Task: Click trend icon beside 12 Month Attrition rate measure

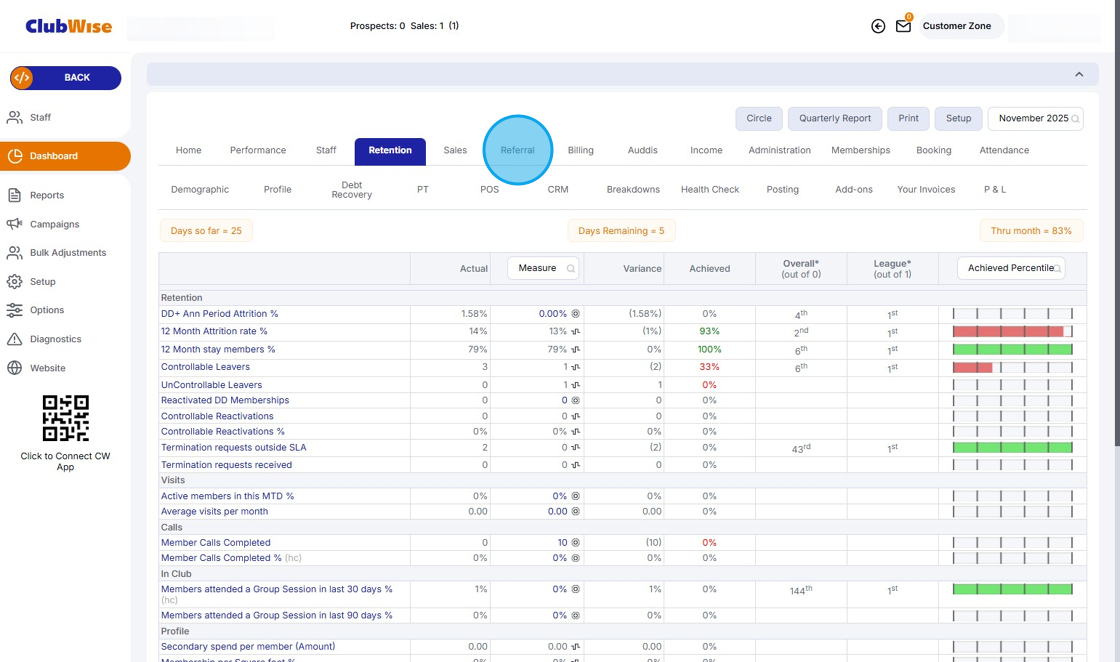Action: [576, 331]
